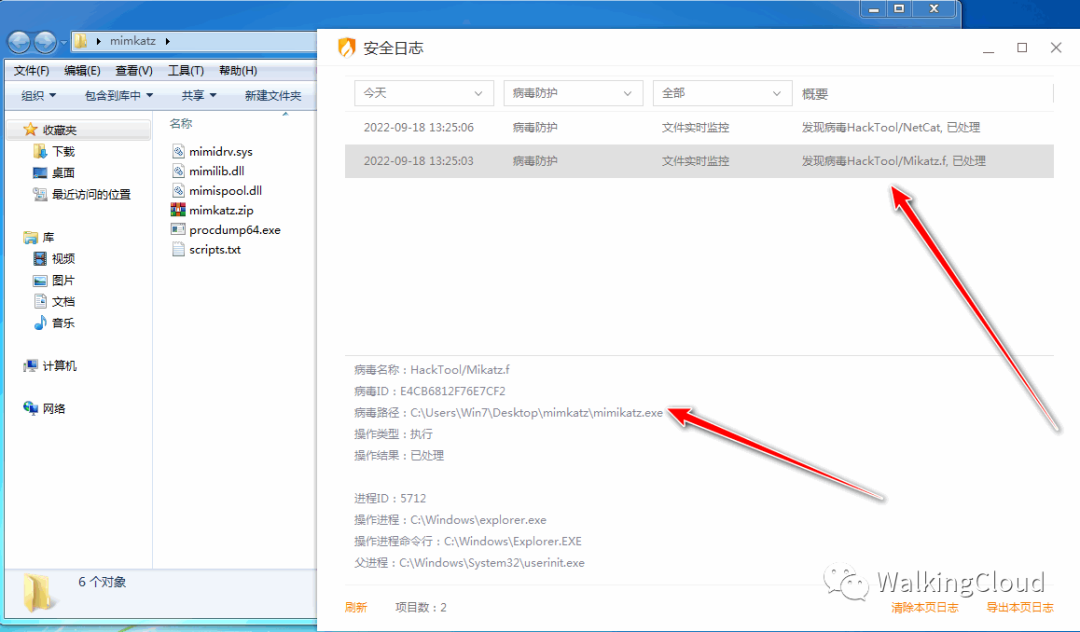Click the folder icon in address bar
This screenshot has width=1080, height=632.
click(81, 41)
